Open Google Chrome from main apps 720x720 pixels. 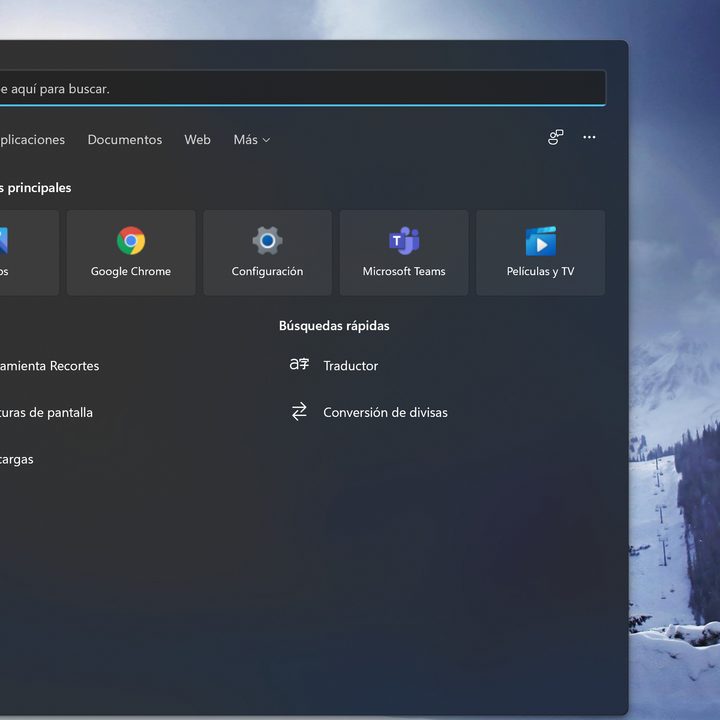tap(131, 253)
